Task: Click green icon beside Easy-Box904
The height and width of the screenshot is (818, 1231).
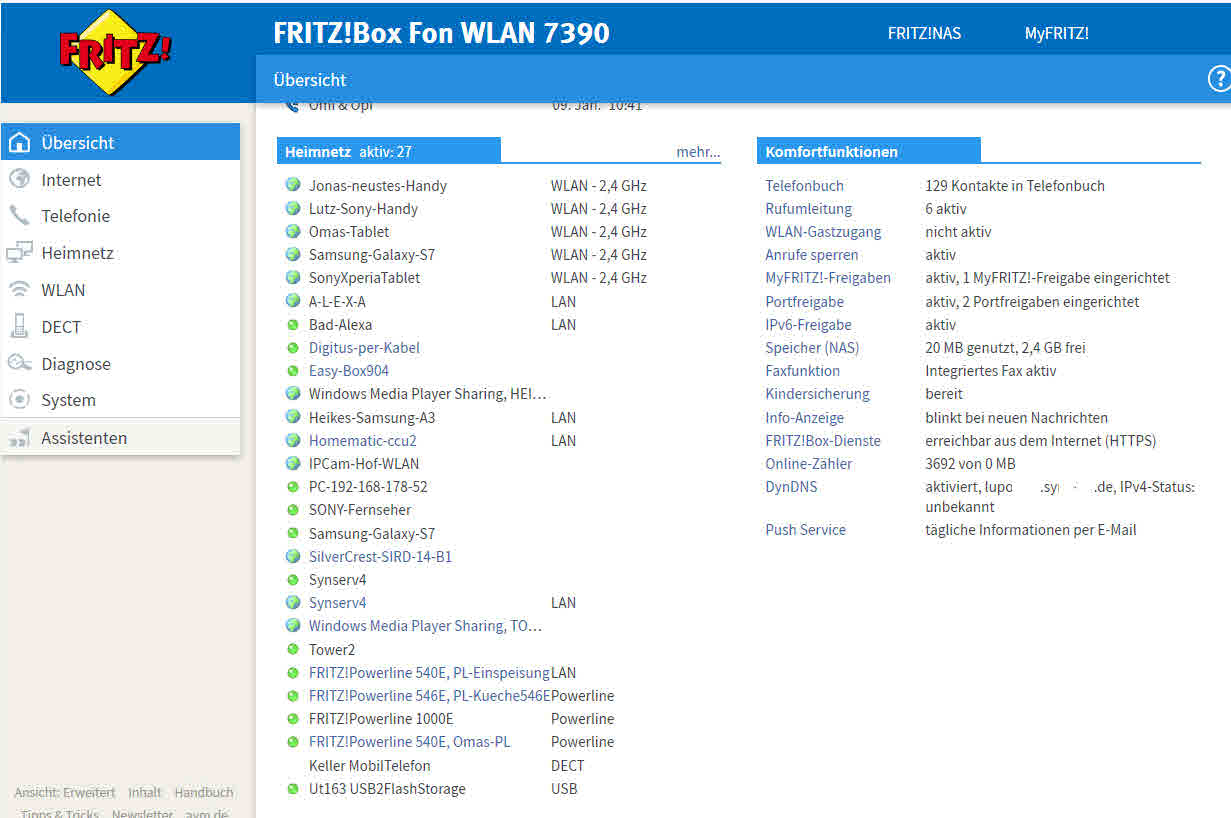Action: pyautogui.click(x=293, y=371)
